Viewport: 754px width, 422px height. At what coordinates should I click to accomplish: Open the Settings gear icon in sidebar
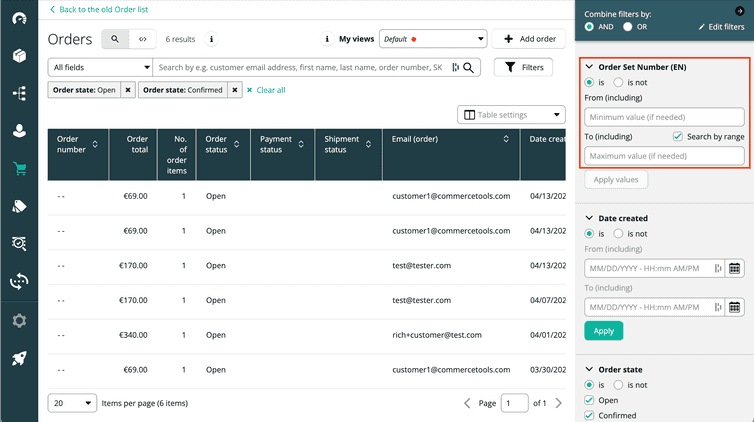(19, 321)
